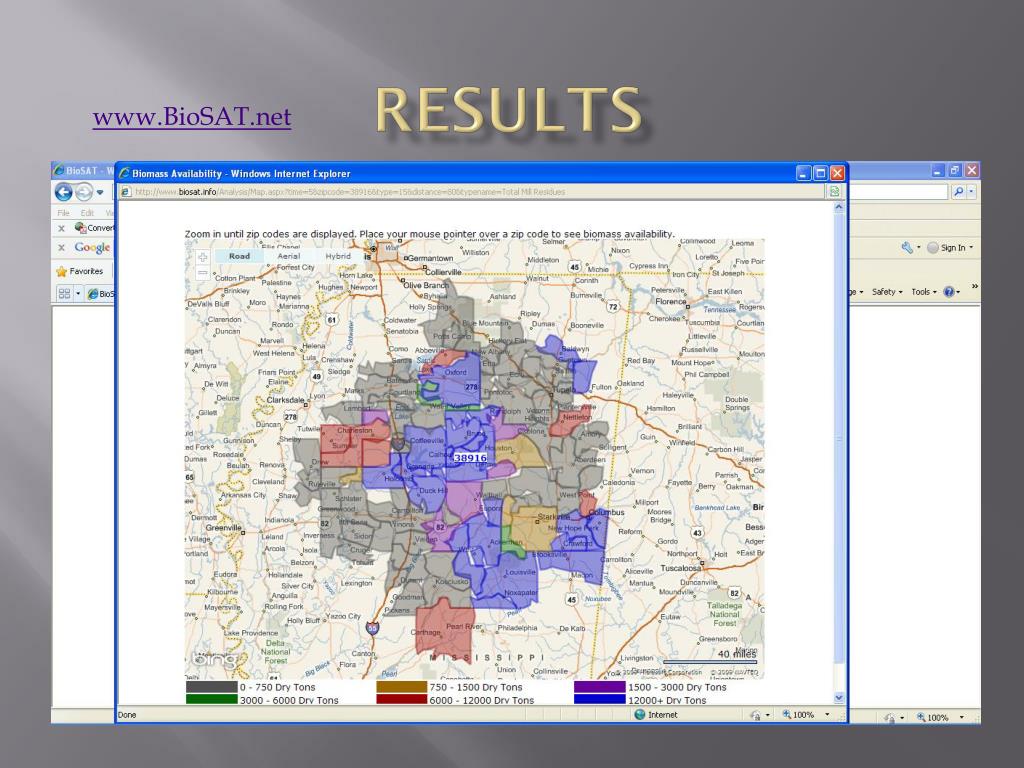The image size is (1024, 768).
Task: Click the blue Help question mark icon
Action: point(949,292)
